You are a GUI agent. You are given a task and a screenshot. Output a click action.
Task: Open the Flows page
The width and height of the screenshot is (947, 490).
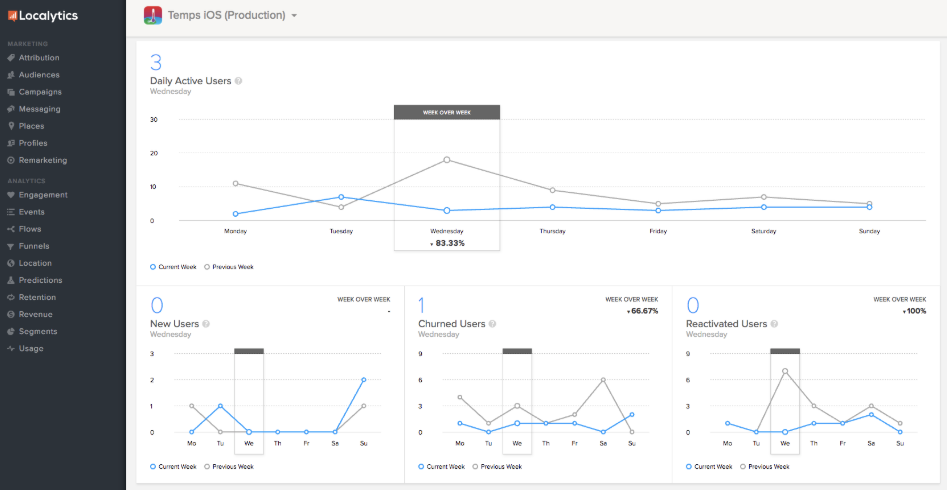tap(30, 229)
